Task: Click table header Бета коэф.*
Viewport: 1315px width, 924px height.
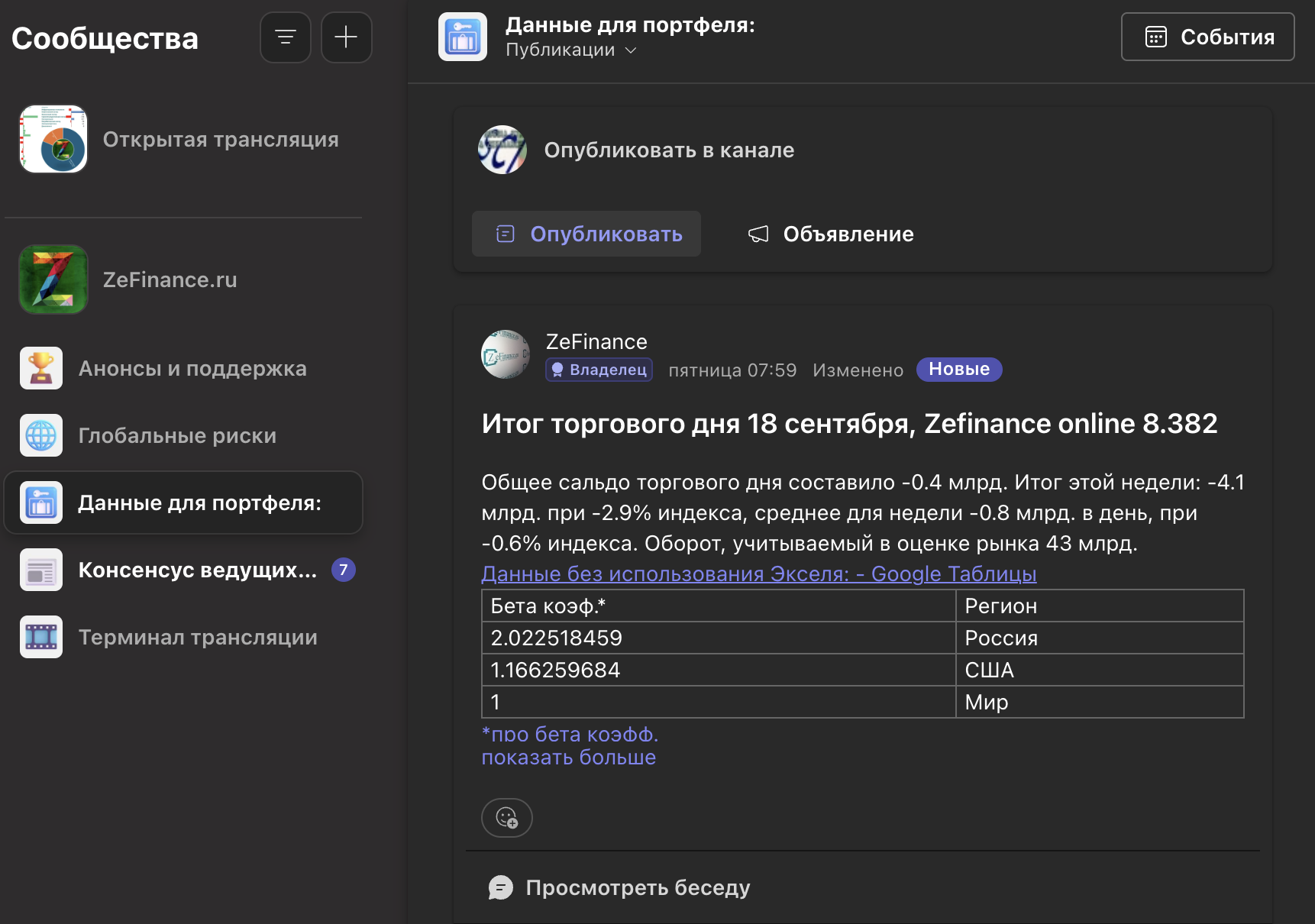Action: [719, 606]
